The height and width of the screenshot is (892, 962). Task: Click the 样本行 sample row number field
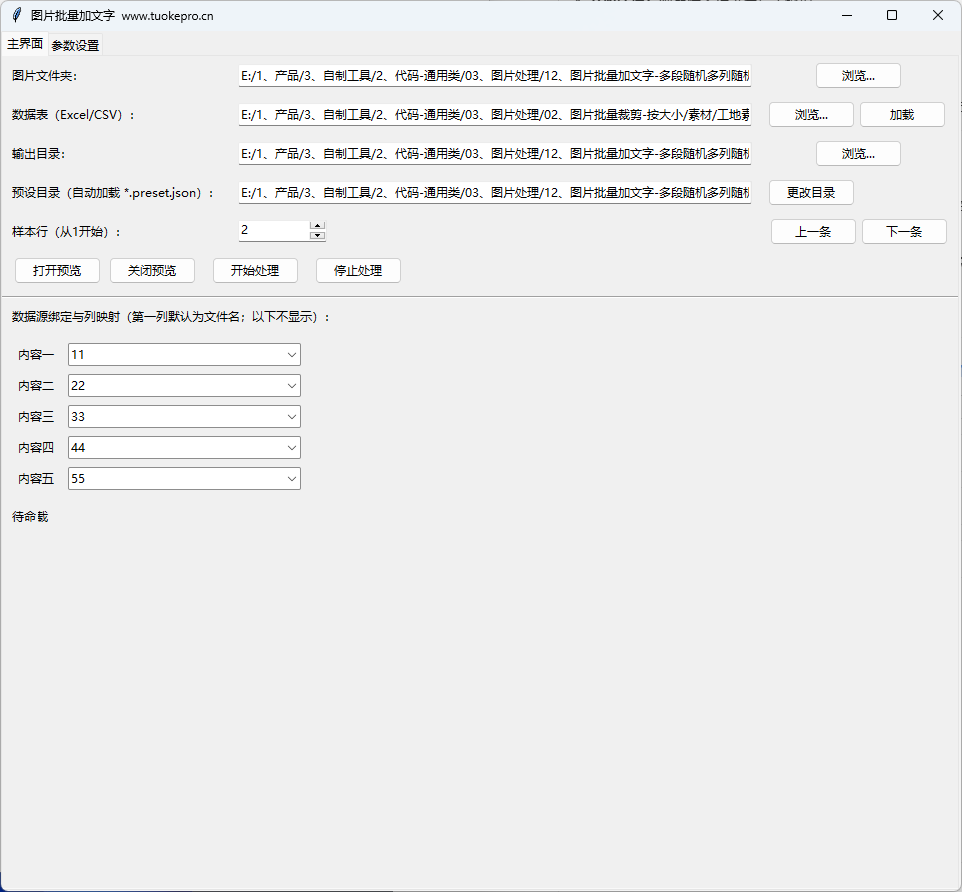pyautogui.click(x=273, y=231)
